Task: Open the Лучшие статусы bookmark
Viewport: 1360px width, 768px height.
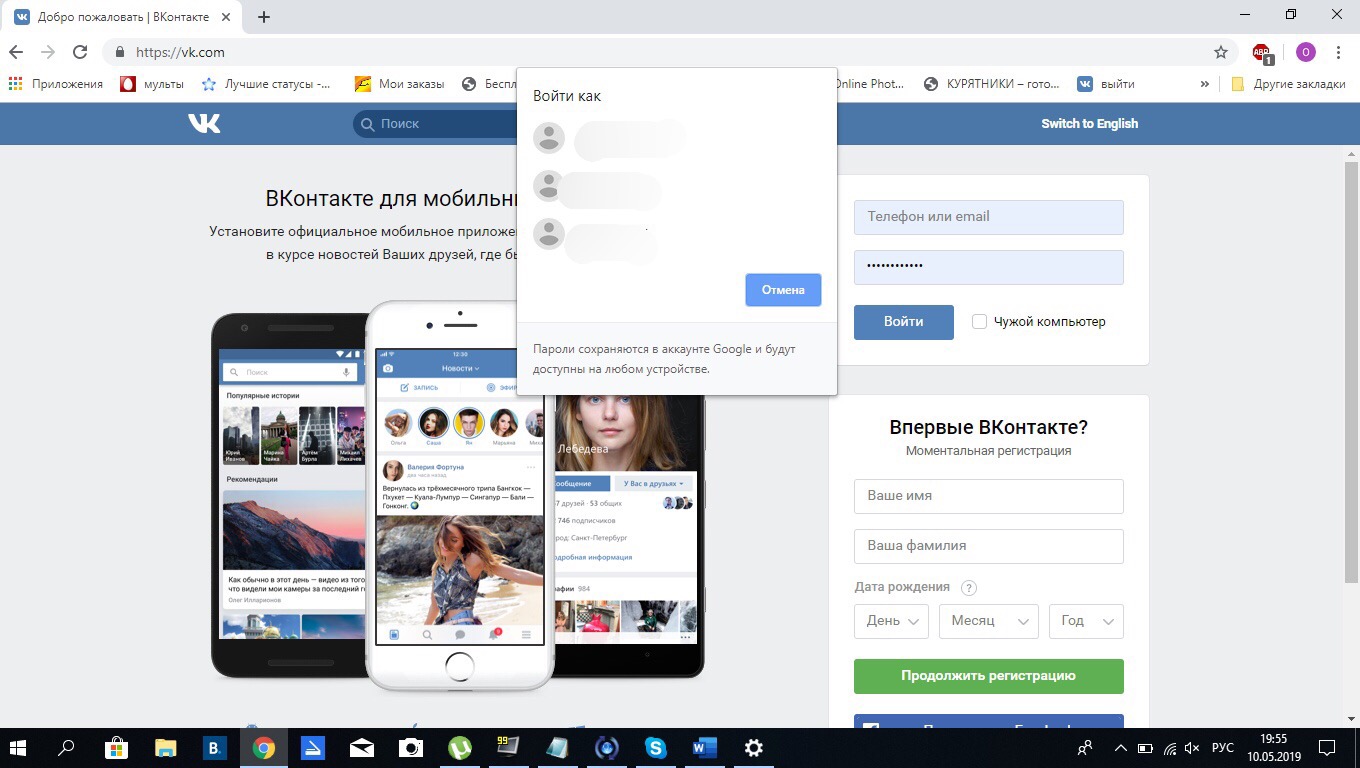Action: pos(267,84)
